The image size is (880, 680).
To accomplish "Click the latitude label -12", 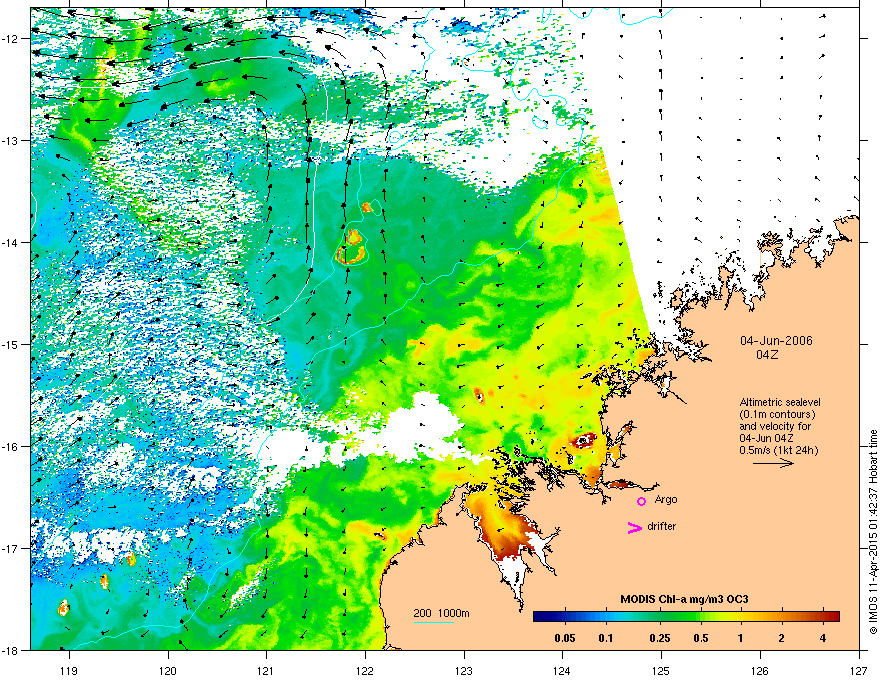I will coord(10,38).
